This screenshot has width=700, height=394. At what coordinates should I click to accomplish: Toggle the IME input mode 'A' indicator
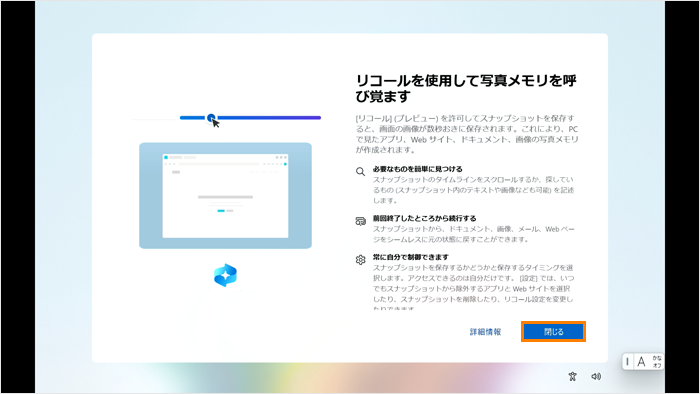pos(641,361)
